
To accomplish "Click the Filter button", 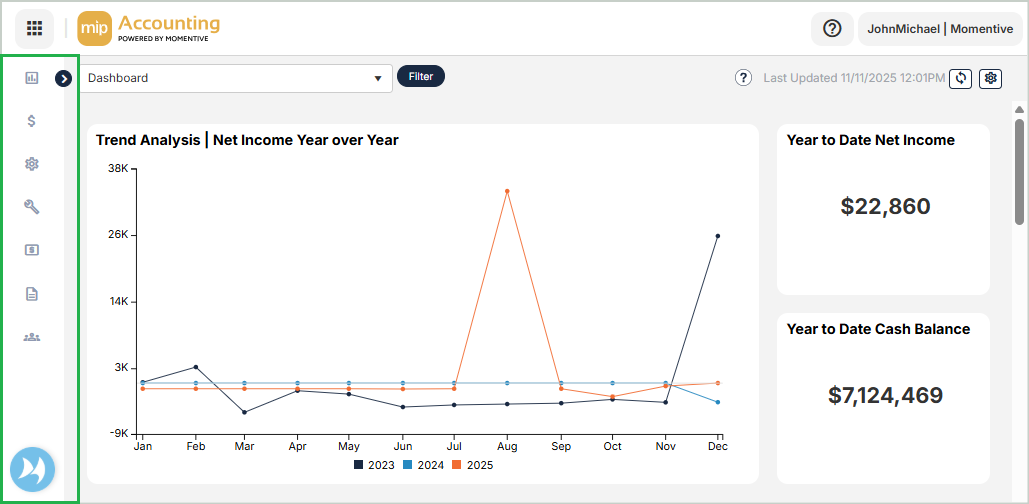I will [x=420, y=76].
